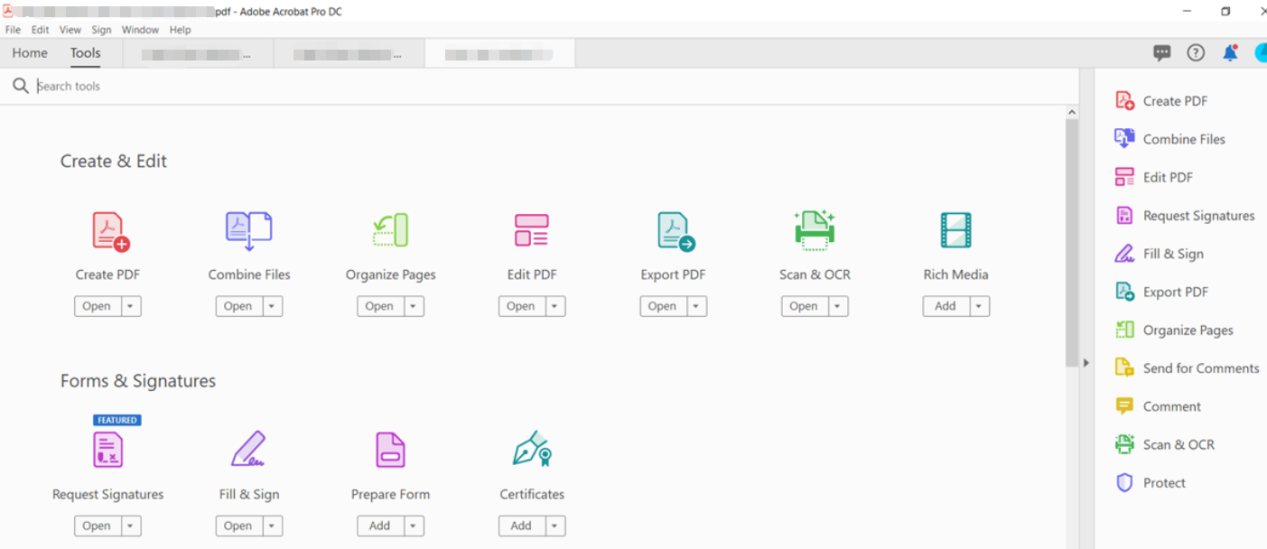Expand the Request Signatures dropdown arrow
This screenshot has width=1267, height=549.
132,526
